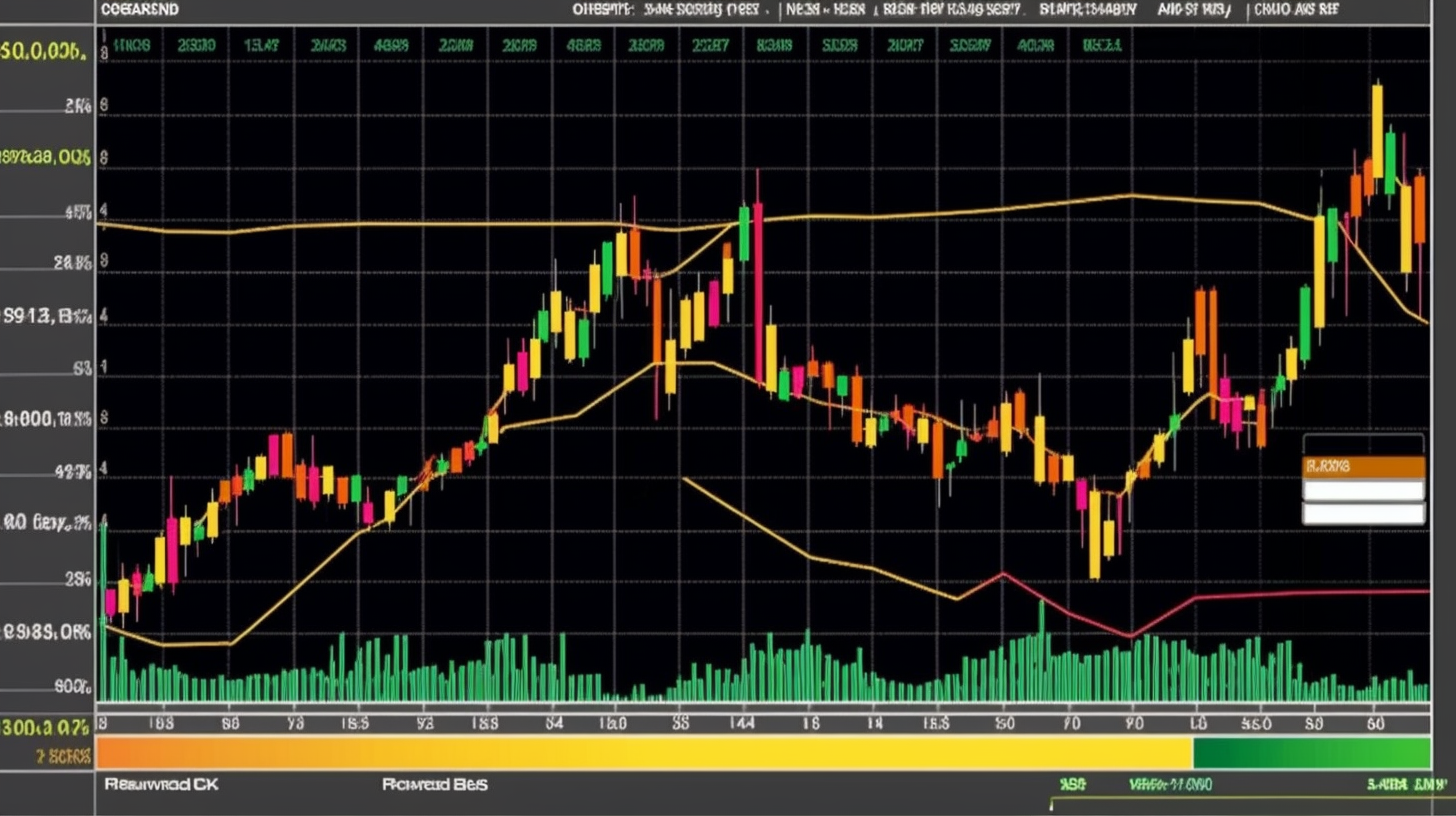The height and width of the screenshot is (816, 1456).
Task: Click the lowest yellow candle near right dip
Action: [1094, 535]
